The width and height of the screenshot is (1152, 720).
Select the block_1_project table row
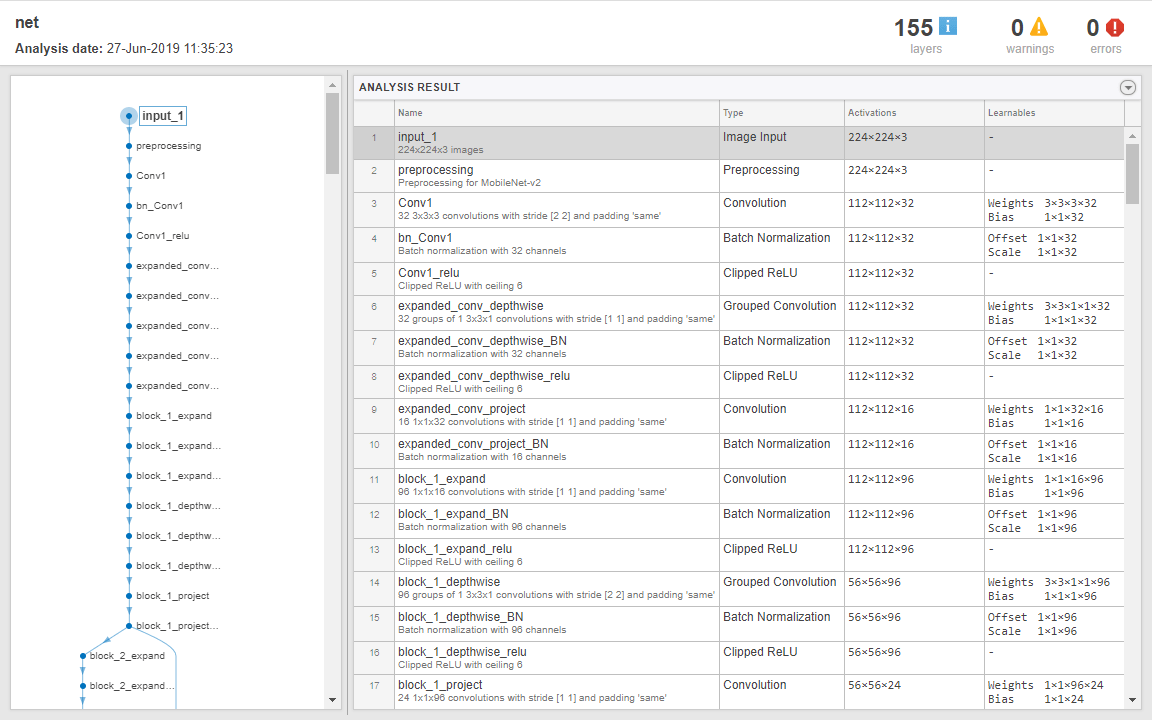click(x=739, y=691)
